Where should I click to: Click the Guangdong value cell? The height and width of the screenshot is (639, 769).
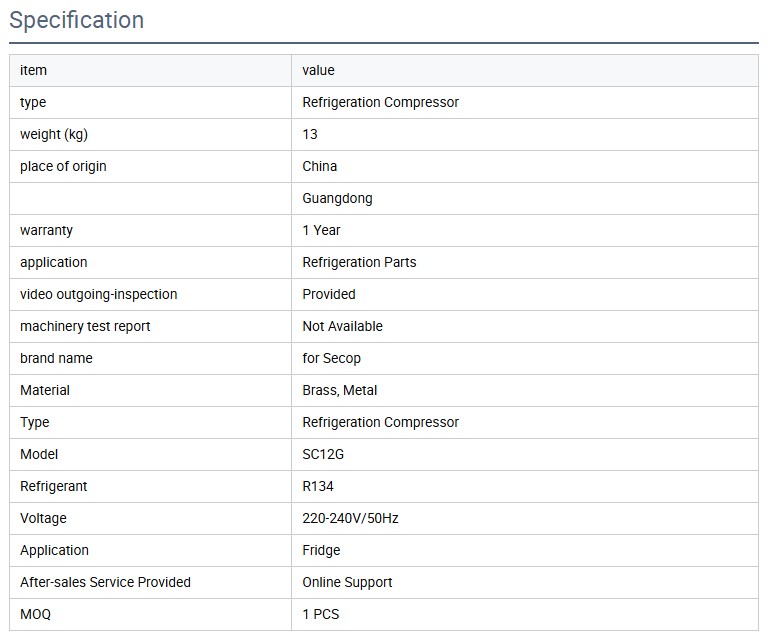point(337,198)
